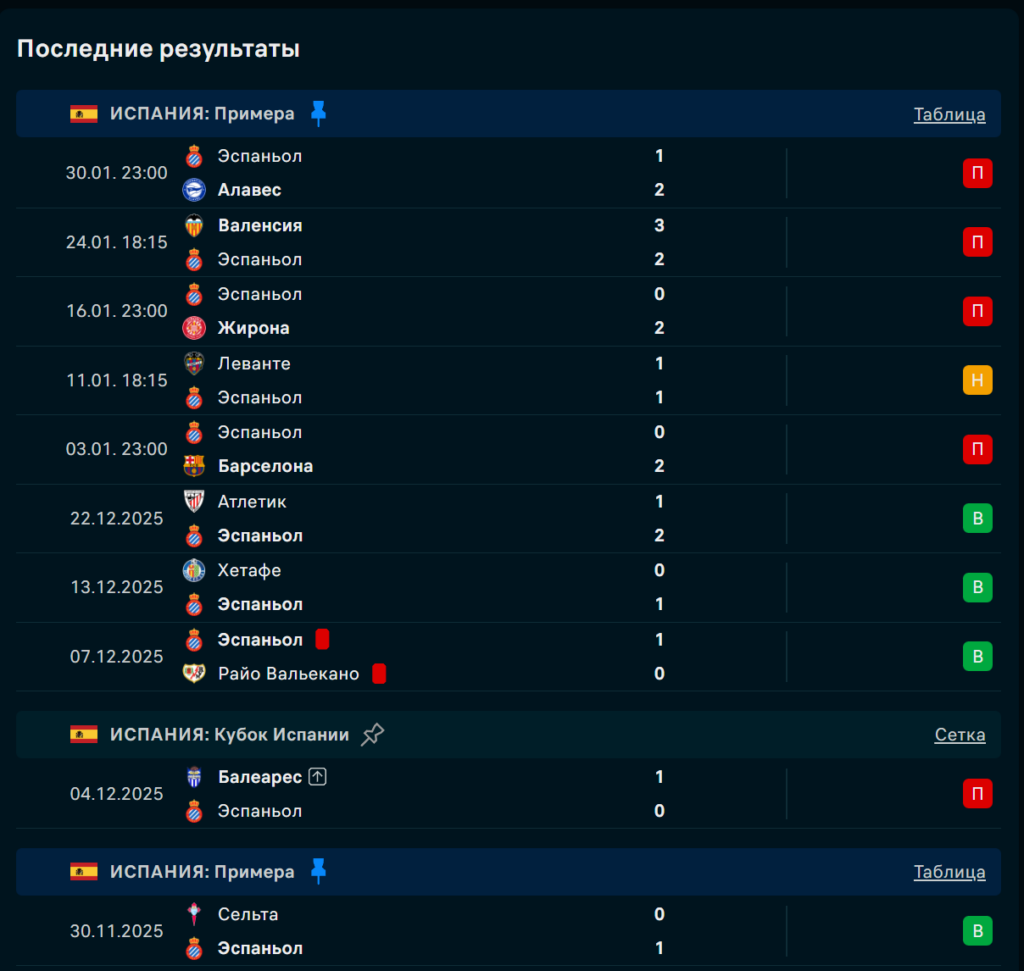Image resolution: width=1024 pixels, height=971 pixels.
Task: Open the Сетка bracket link
Action: point(959,735)
